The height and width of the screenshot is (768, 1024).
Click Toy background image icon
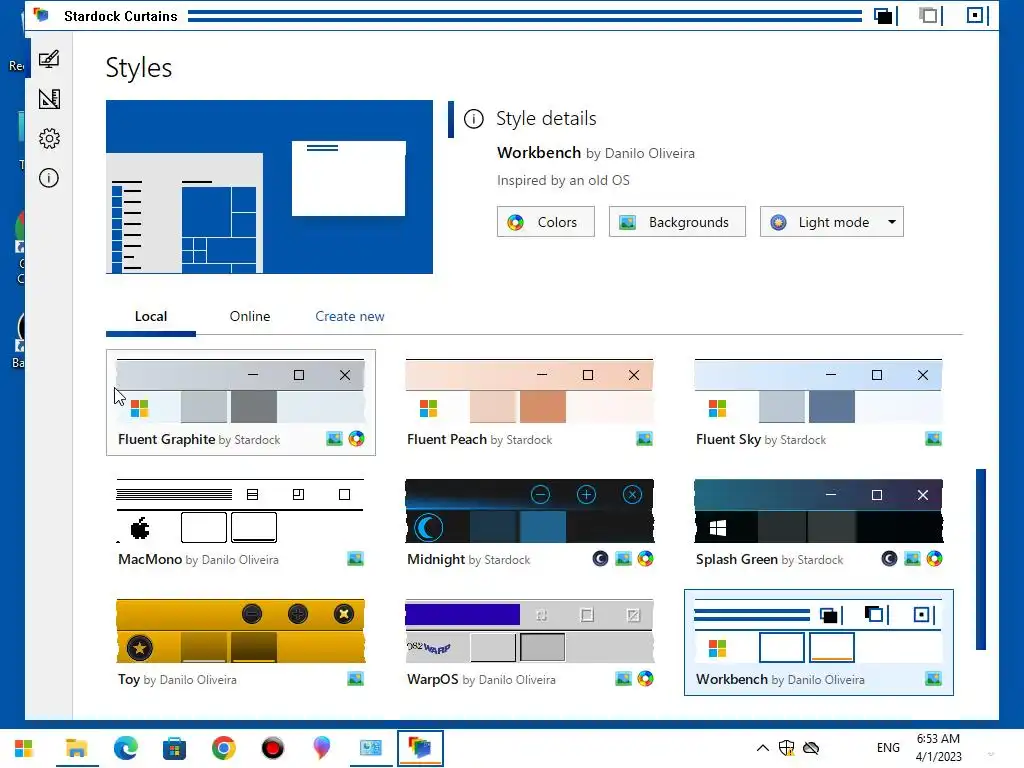point(355,679)
